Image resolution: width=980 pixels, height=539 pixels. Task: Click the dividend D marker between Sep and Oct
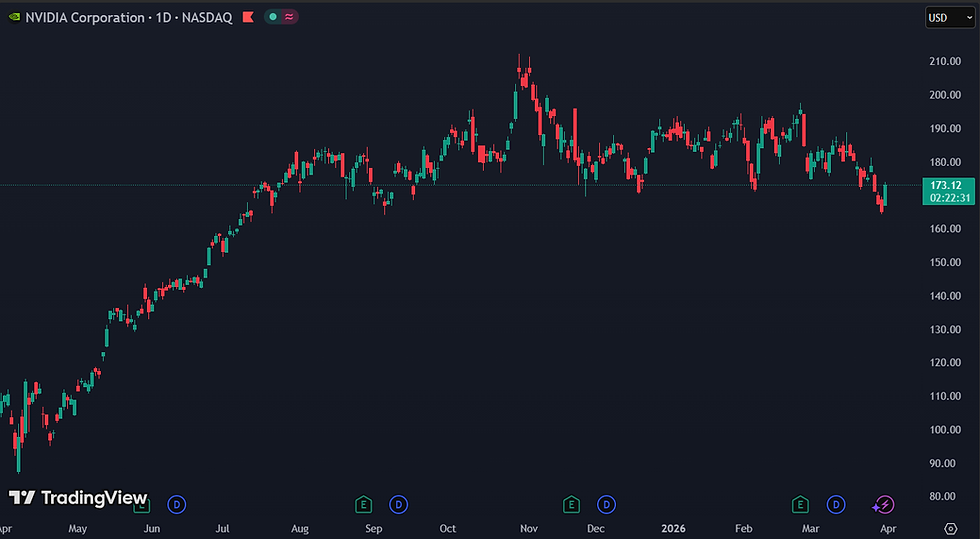click(398, 504)
